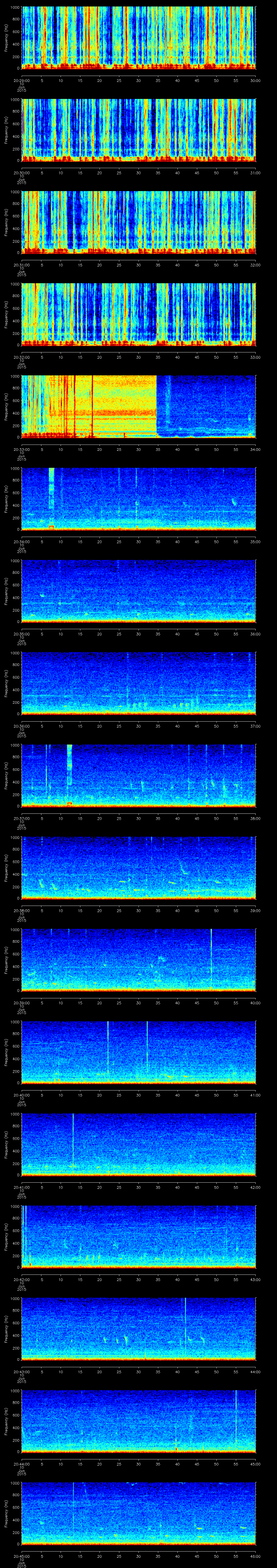
Task: Select the spectrogram panel starting at 20:29:00
Action: click(x=138, y=38)
